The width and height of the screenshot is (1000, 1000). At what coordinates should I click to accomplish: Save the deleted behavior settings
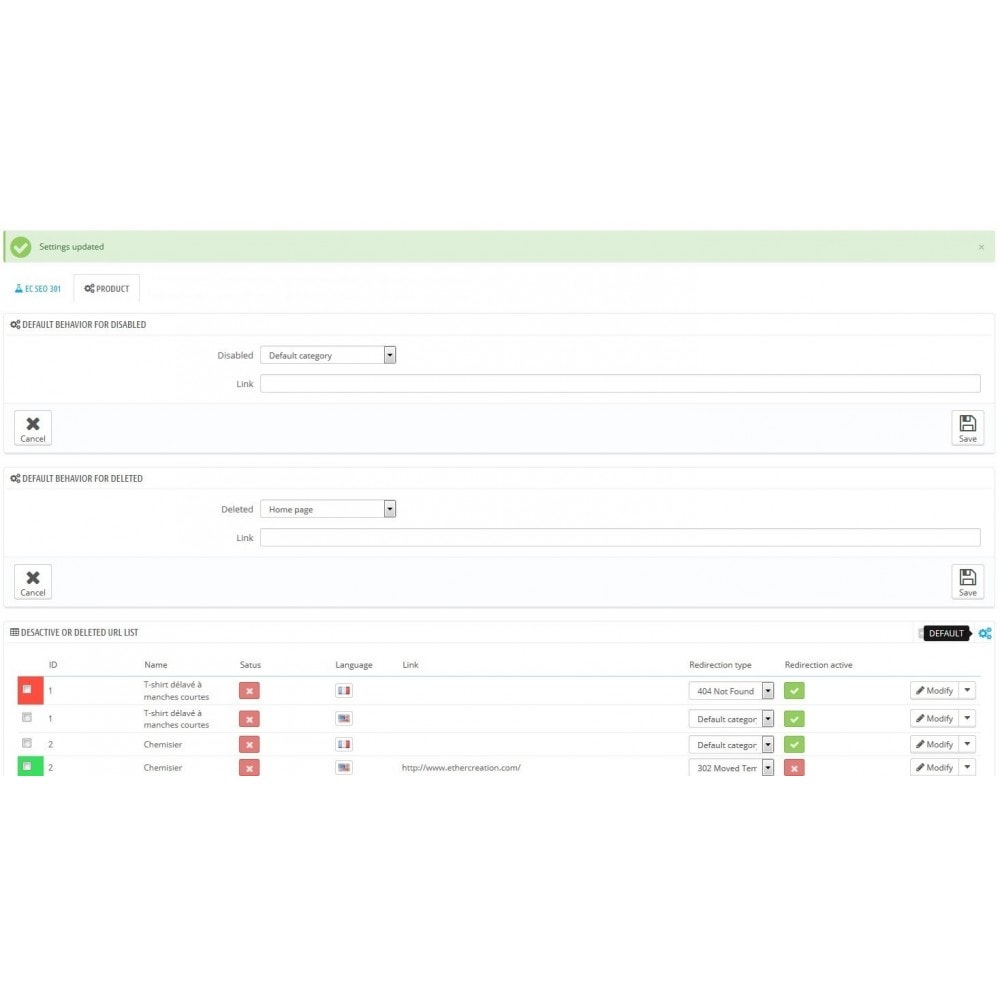[967, 582]
